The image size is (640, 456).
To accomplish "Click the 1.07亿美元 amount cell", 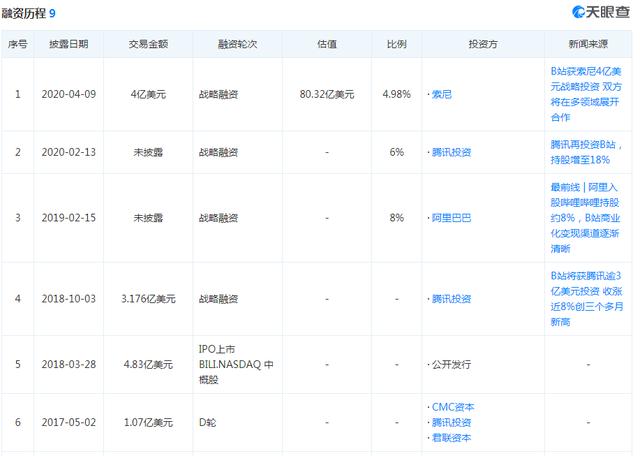I will coord(148,423).
